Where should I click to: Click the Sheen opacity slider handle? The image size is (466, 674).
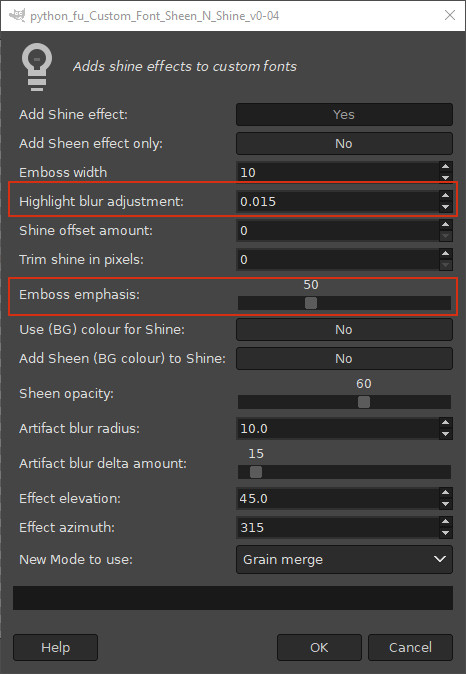coord(364,402)
